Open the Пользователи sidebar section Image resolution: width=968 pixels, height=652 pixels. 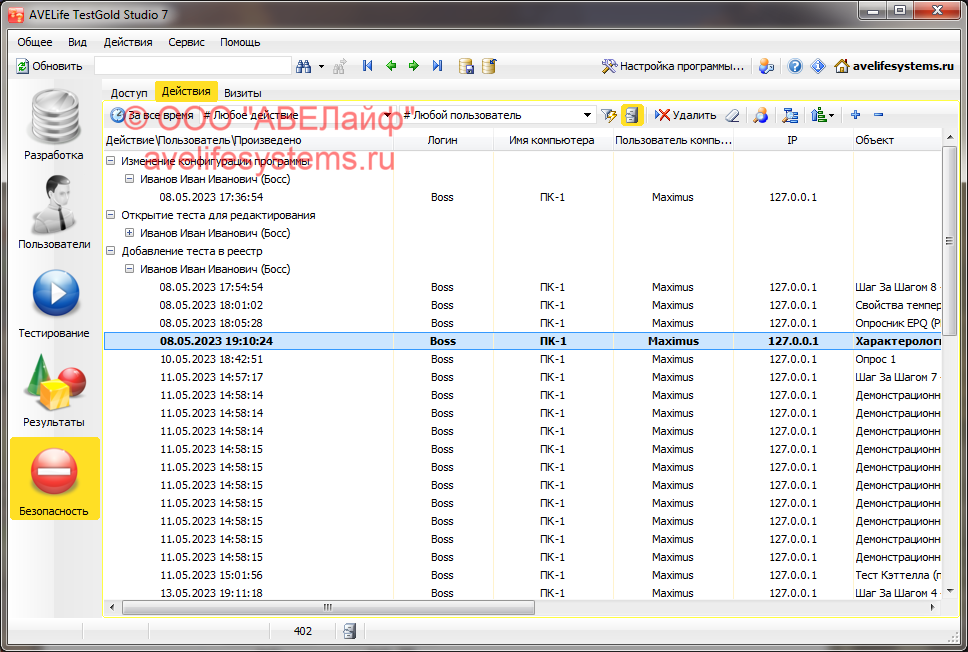54,213
